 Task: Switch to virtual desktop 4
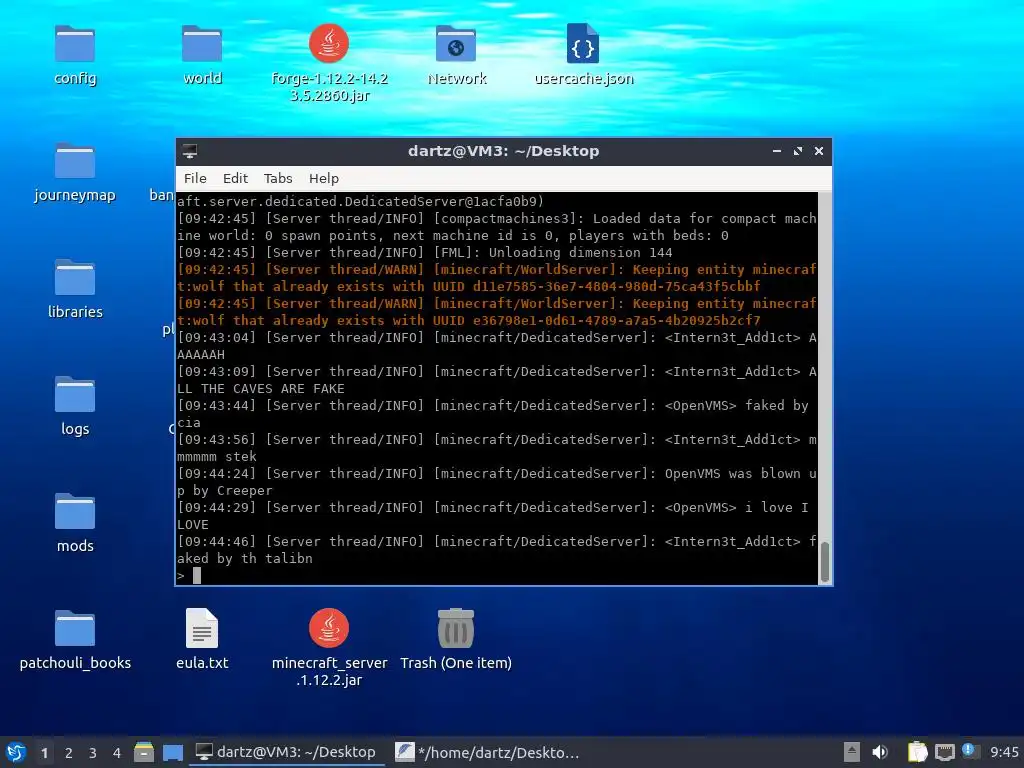[x=117, y=753]
